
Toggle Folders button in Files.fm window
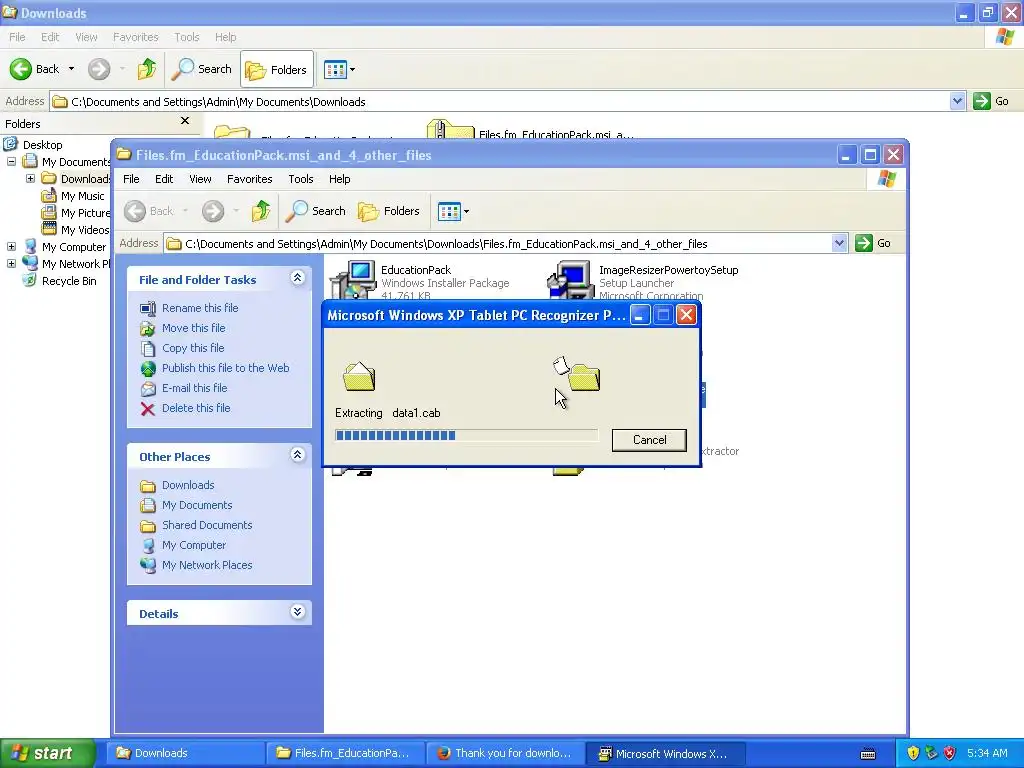(x=389, y=211)
